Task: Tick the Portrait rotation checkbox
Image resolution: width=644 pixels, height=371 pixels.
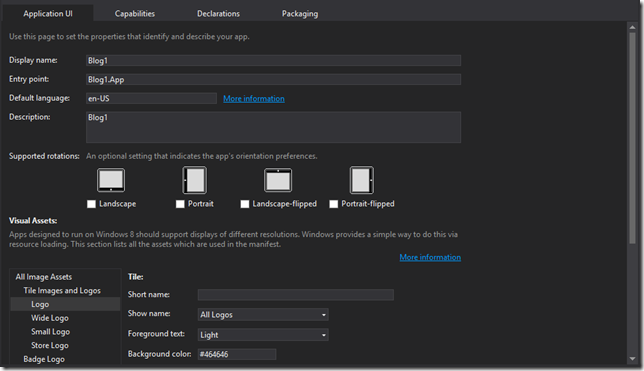Action: pyautogui.click(x=180, y=204)
